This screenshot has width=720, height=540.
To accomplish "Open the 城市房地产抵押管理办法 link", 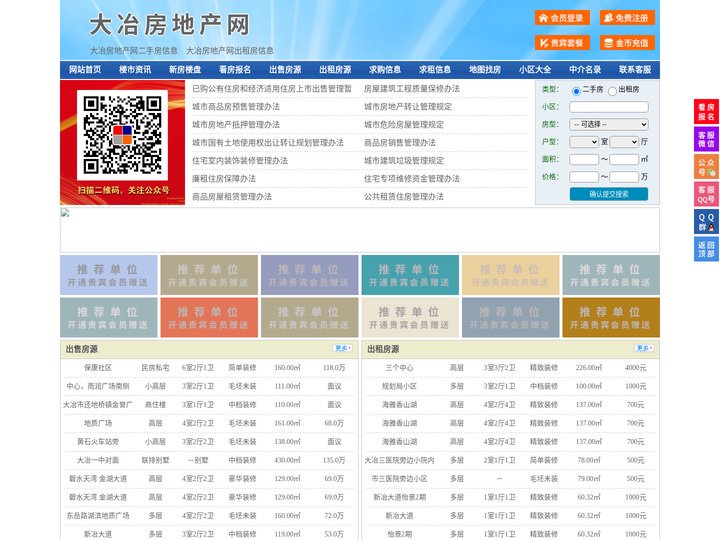I will point(236,124).
